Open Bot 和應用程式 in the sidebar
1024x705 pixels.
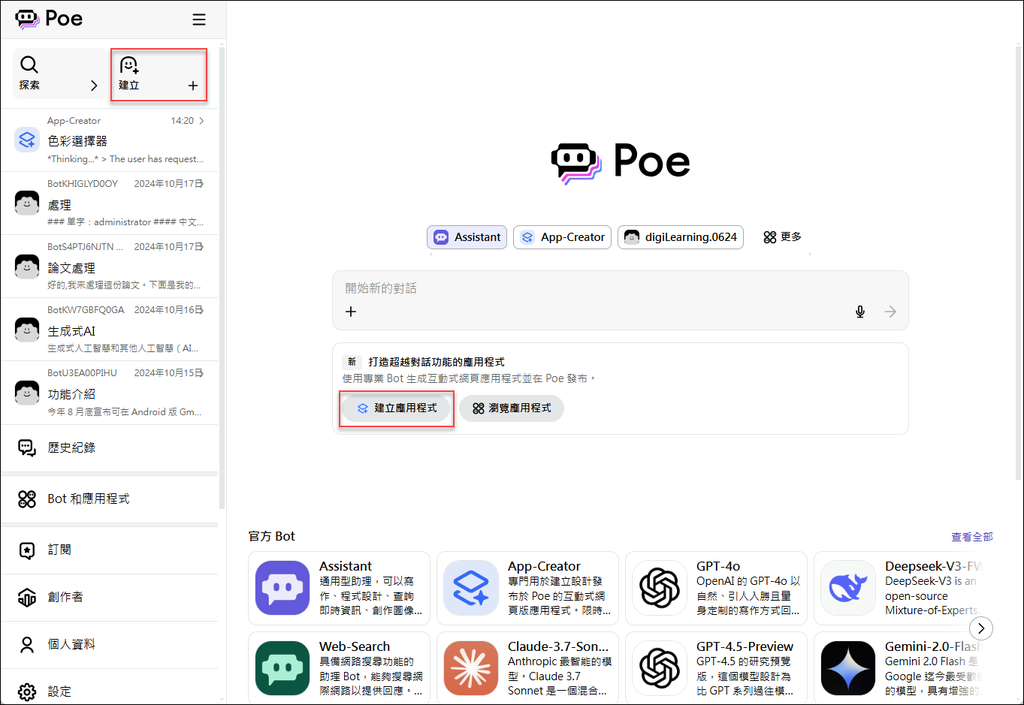click(x=110, y=499)
